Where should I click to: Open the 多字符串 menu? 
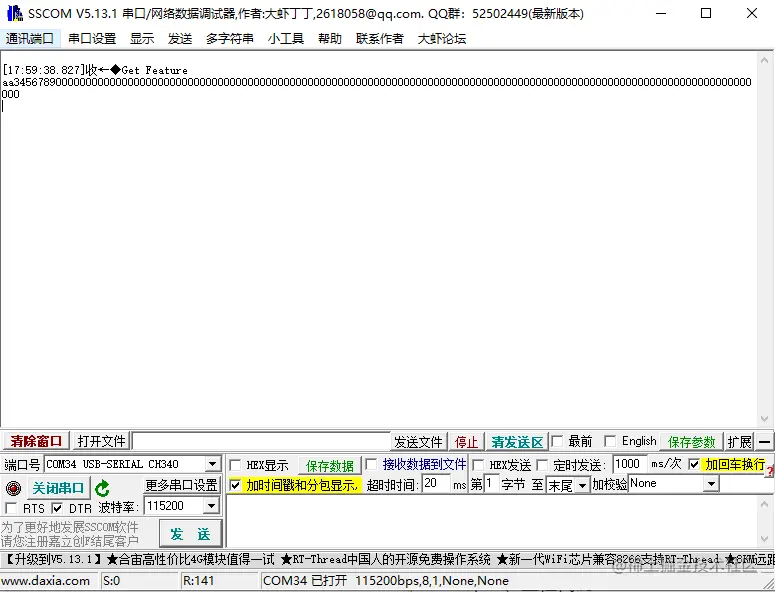point(230,38)
